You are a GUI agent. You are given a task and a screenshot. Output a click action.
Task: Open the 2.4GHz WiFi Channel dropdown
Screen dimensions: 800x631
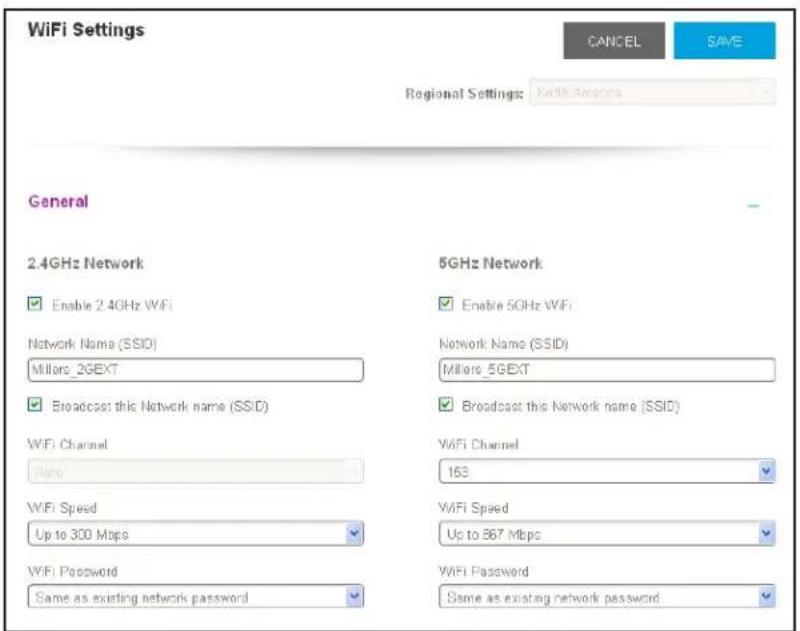(x=195, y=471)
